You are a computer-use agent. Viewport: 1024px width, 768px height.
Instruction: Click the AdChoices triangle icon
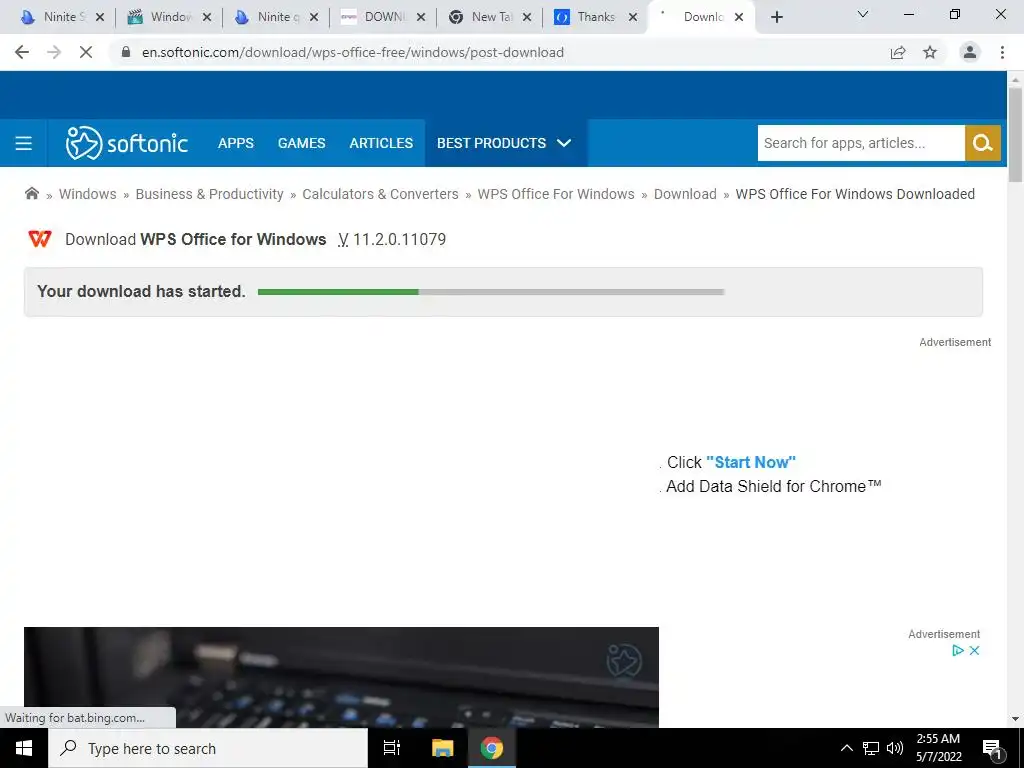958,650
